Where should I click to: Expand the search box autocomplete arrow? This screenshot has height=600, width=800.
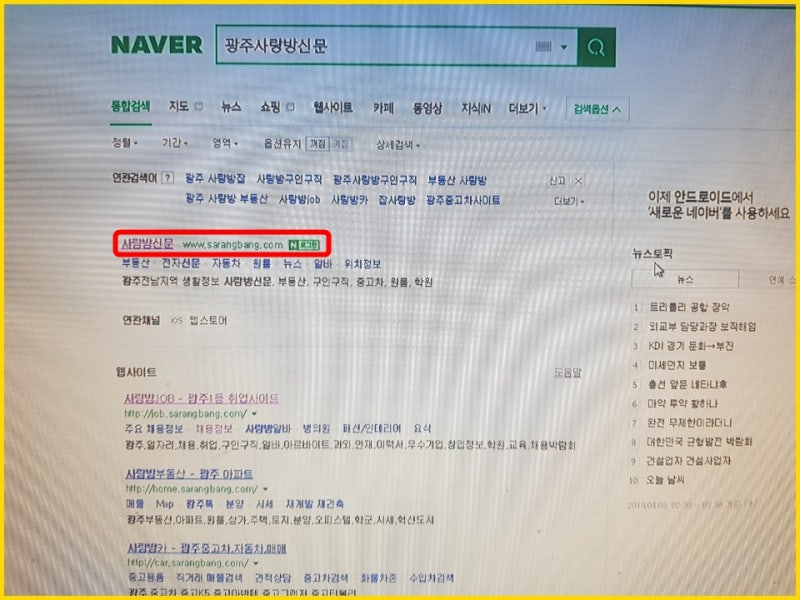click(564, 47)
